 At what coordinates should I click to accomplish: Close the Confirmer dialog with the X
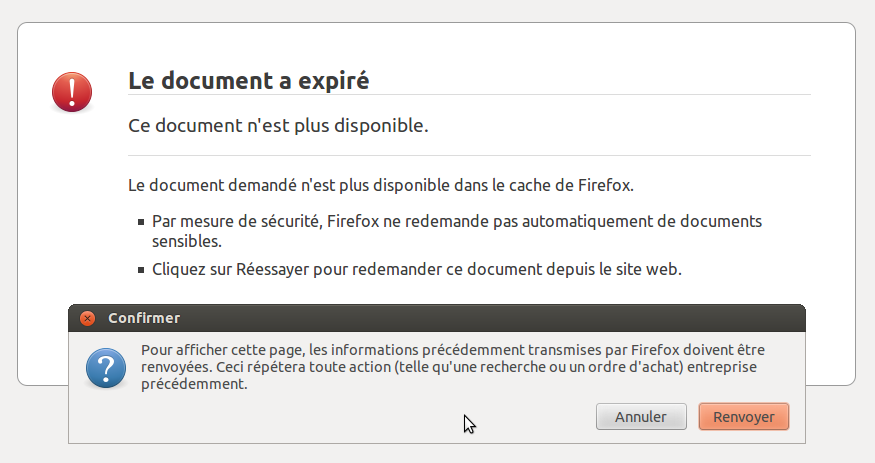pyautogui.click(x=87, y=318)
